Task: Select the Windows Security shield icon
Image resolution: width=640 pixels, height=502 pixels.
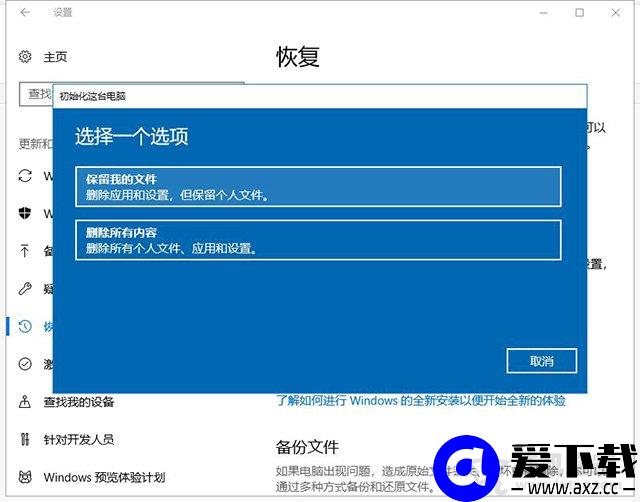Action: pyautogui.click(x=25, y=213)
